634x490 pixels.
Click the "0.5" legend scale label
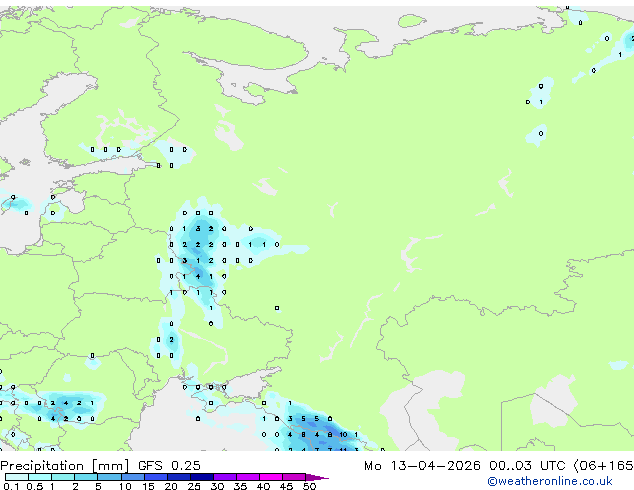35,486
